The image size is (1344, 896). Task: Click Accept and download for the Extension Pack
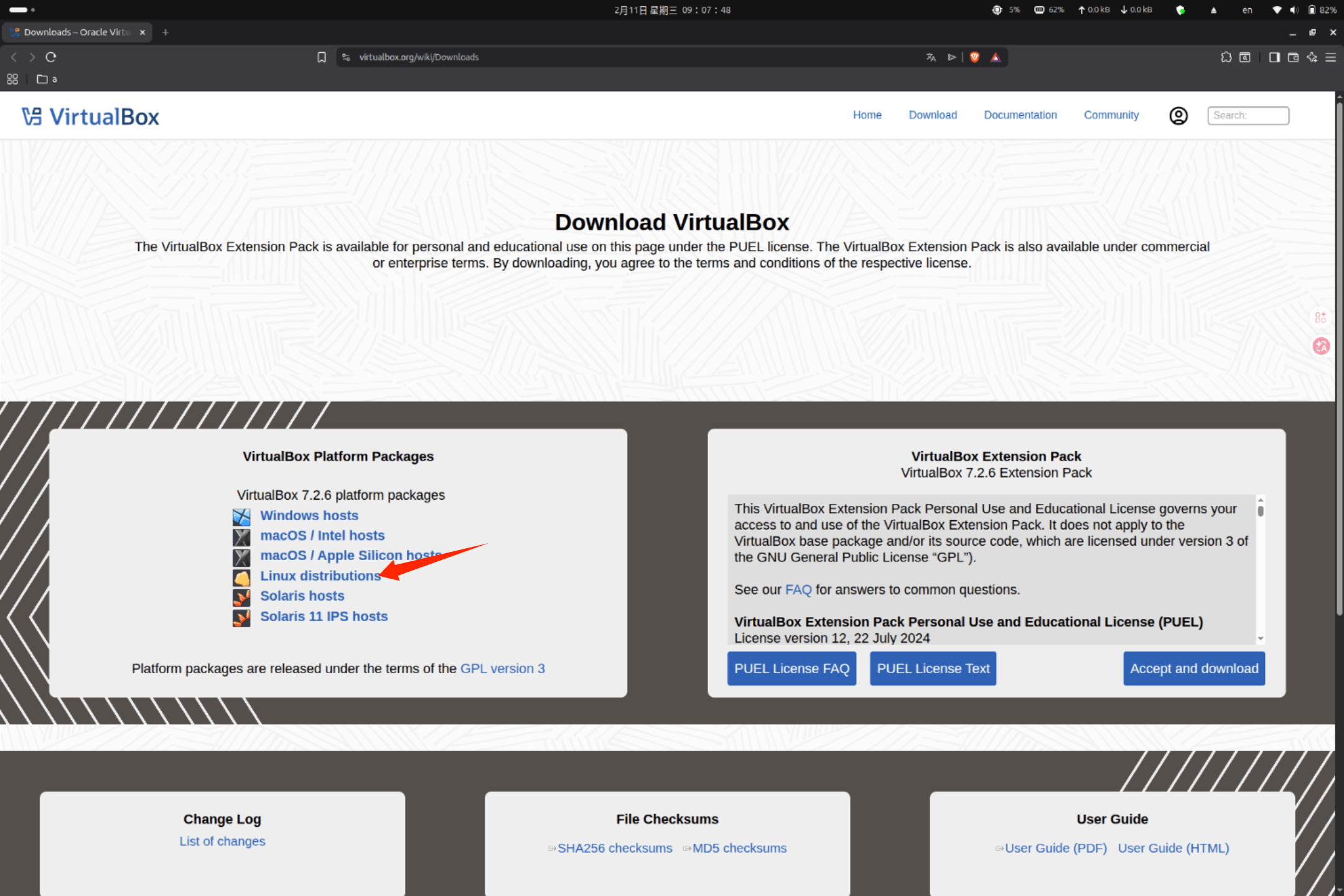click(1193, 668)
